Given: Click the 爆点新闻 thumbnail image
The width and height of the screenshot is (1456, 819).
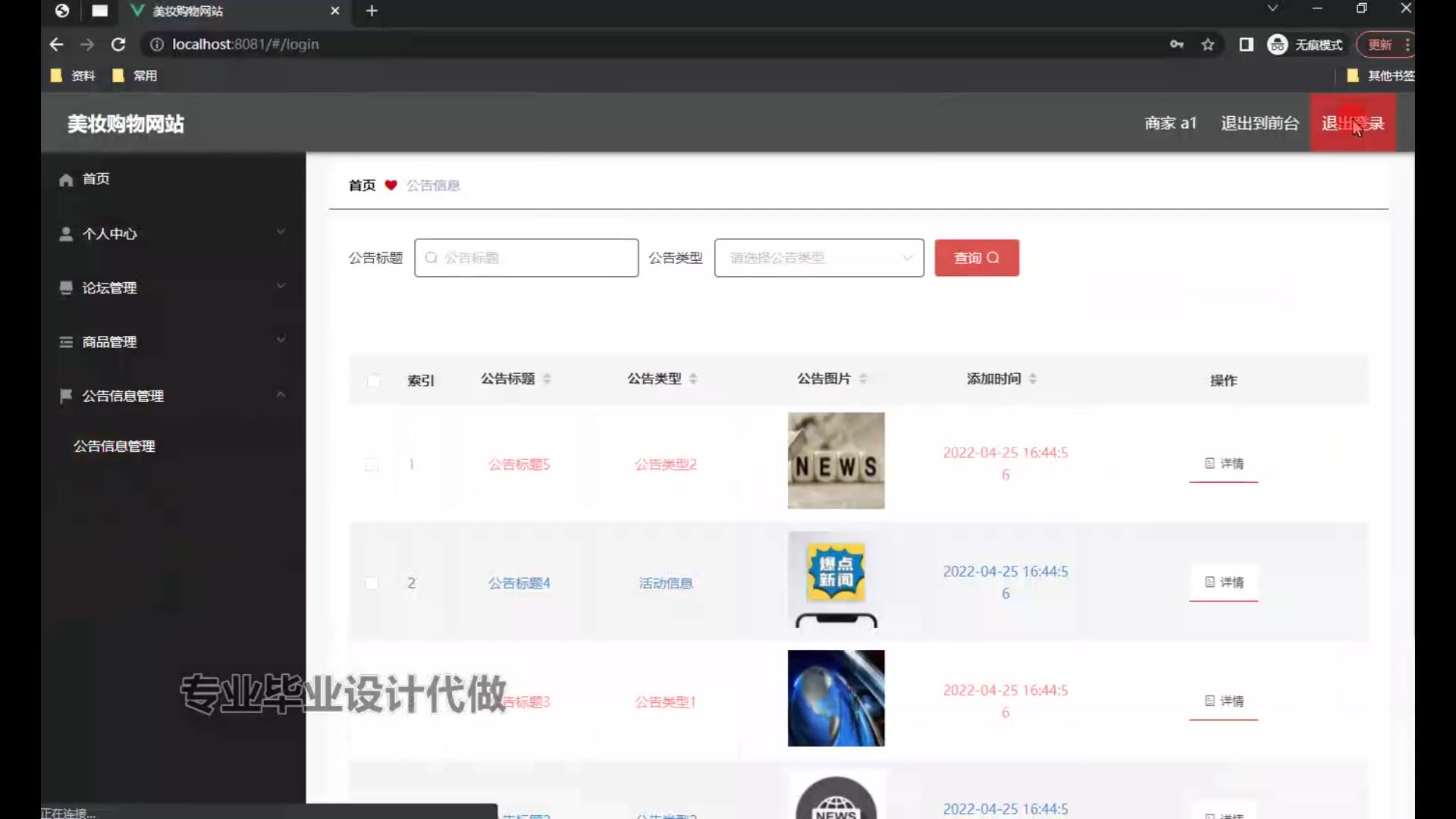Looking at the screenshot, I should click(x=836, y=579).
